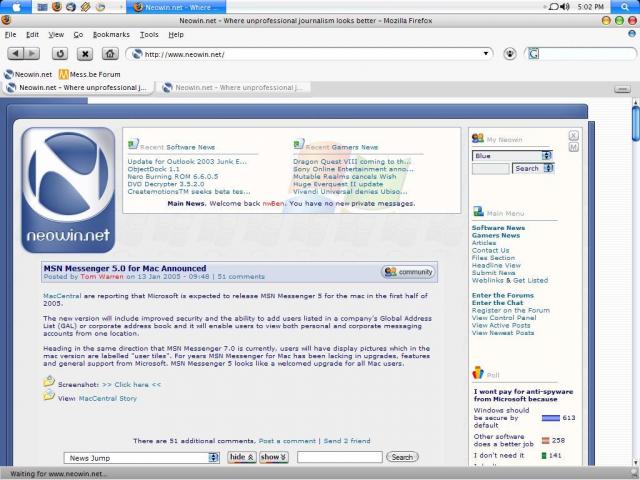Screen dimensions: 640x480
Task: Click the vertical scrollbar thumb
Action: pos(635,123)
